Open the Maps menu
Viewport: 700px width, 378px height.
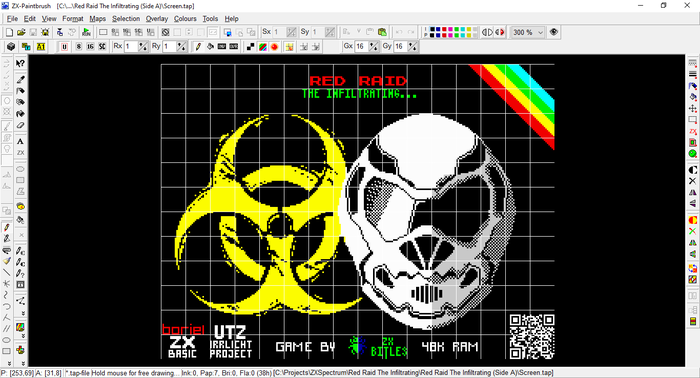point(97,19)
